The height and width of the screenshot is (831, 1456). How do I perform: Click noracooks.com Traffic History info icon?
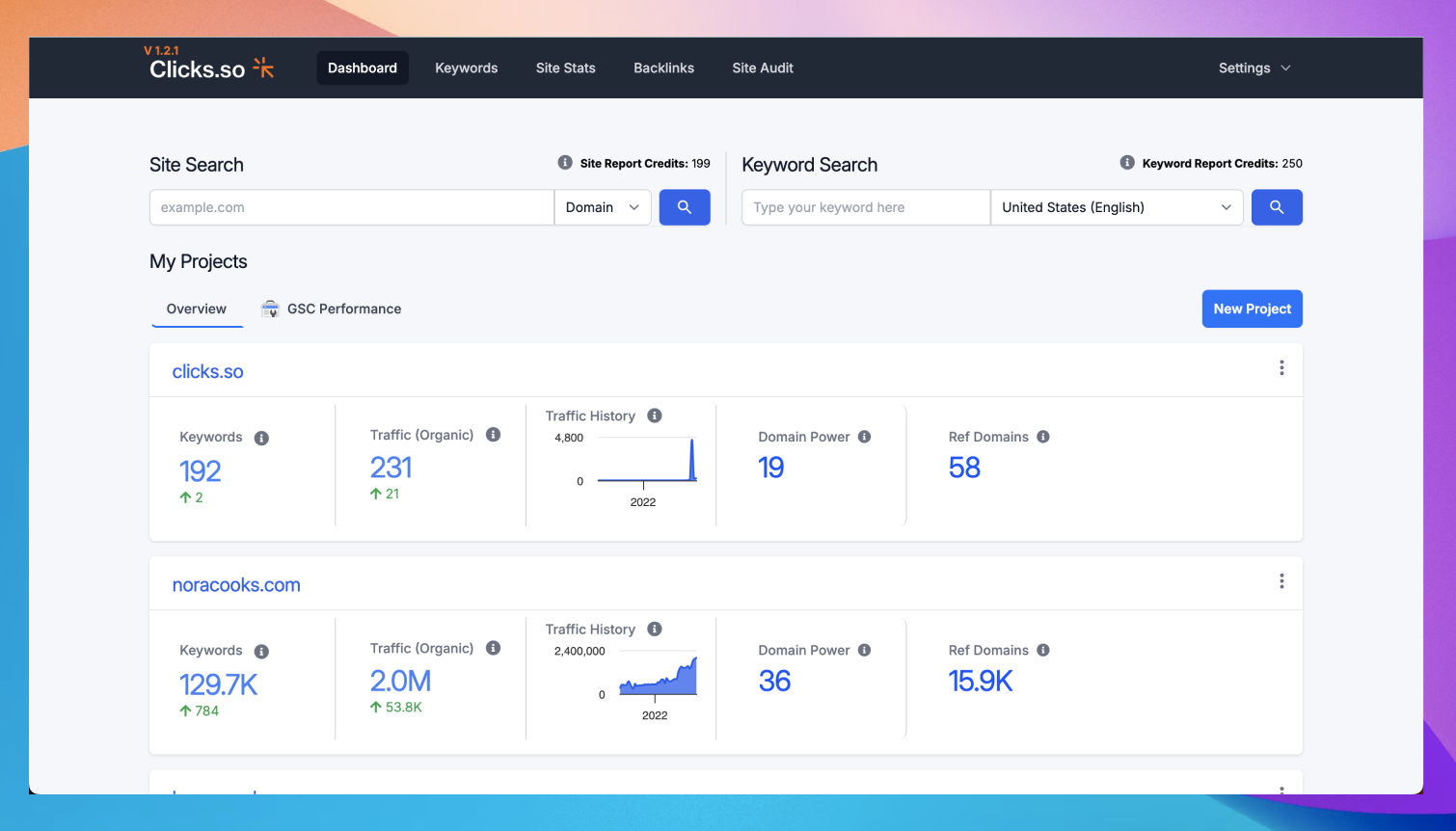click(655, 629)
